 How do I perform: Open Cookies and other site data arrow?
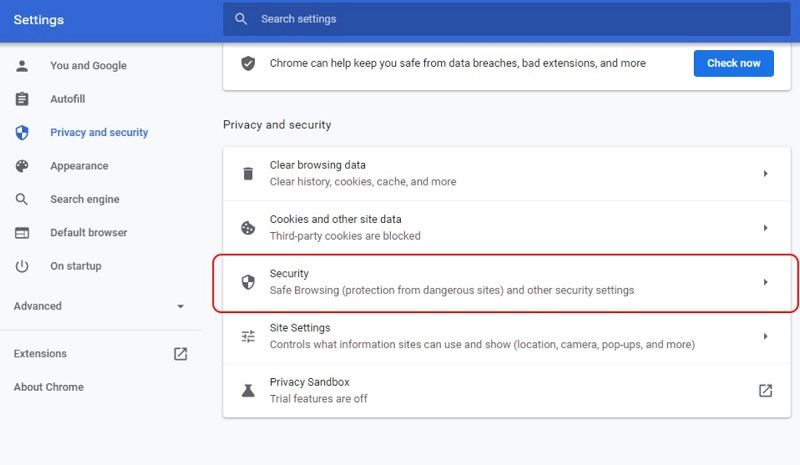coord(765,228)
